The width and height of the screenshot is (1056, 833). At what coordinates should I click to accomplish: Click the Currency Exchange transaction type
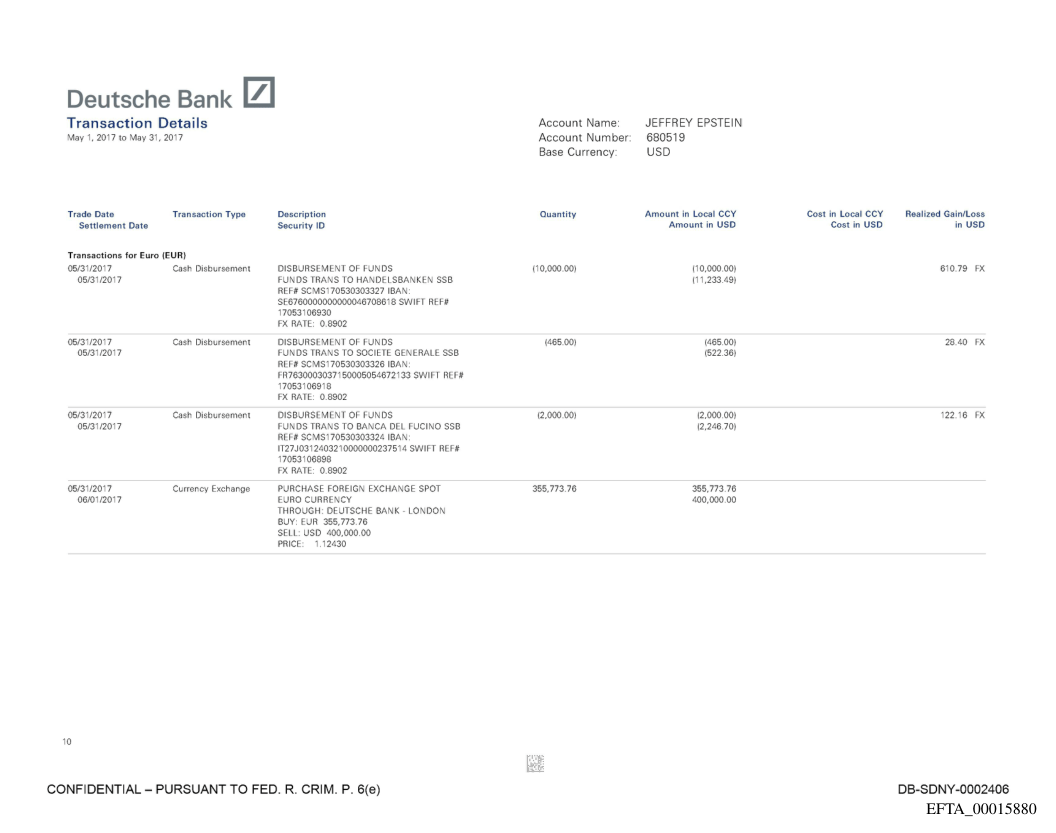pos(209,487)
